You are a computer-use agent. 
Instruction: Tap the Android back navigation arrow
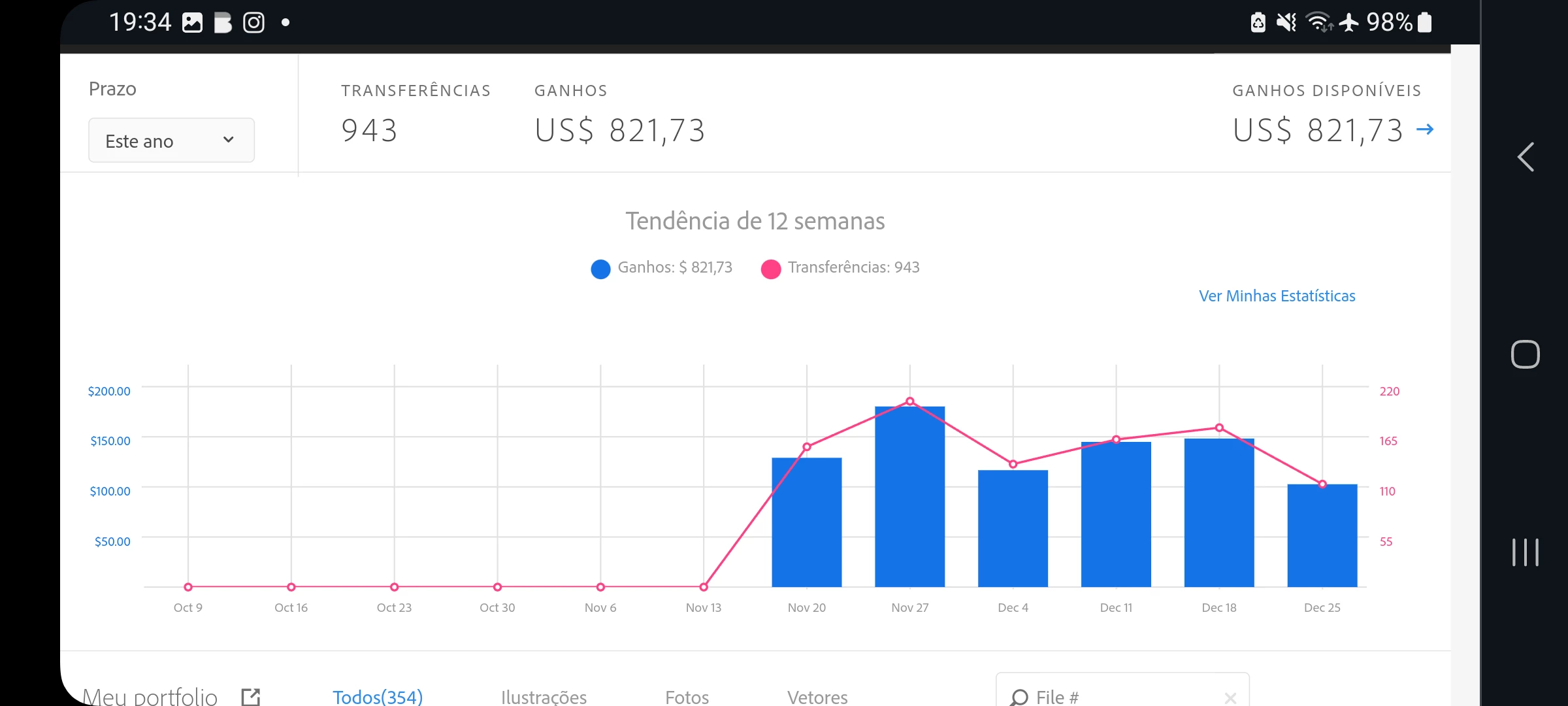coord(1526,158)
